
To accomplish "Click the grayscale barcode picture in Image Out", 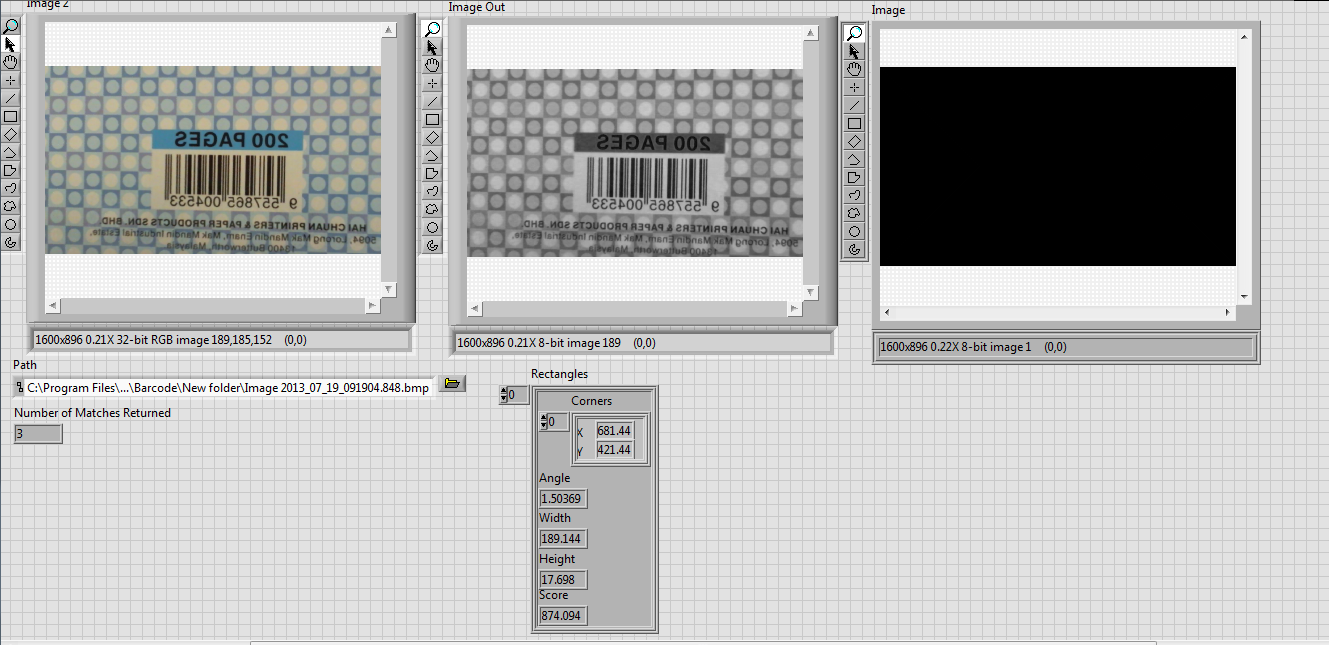I will point(635,162).
